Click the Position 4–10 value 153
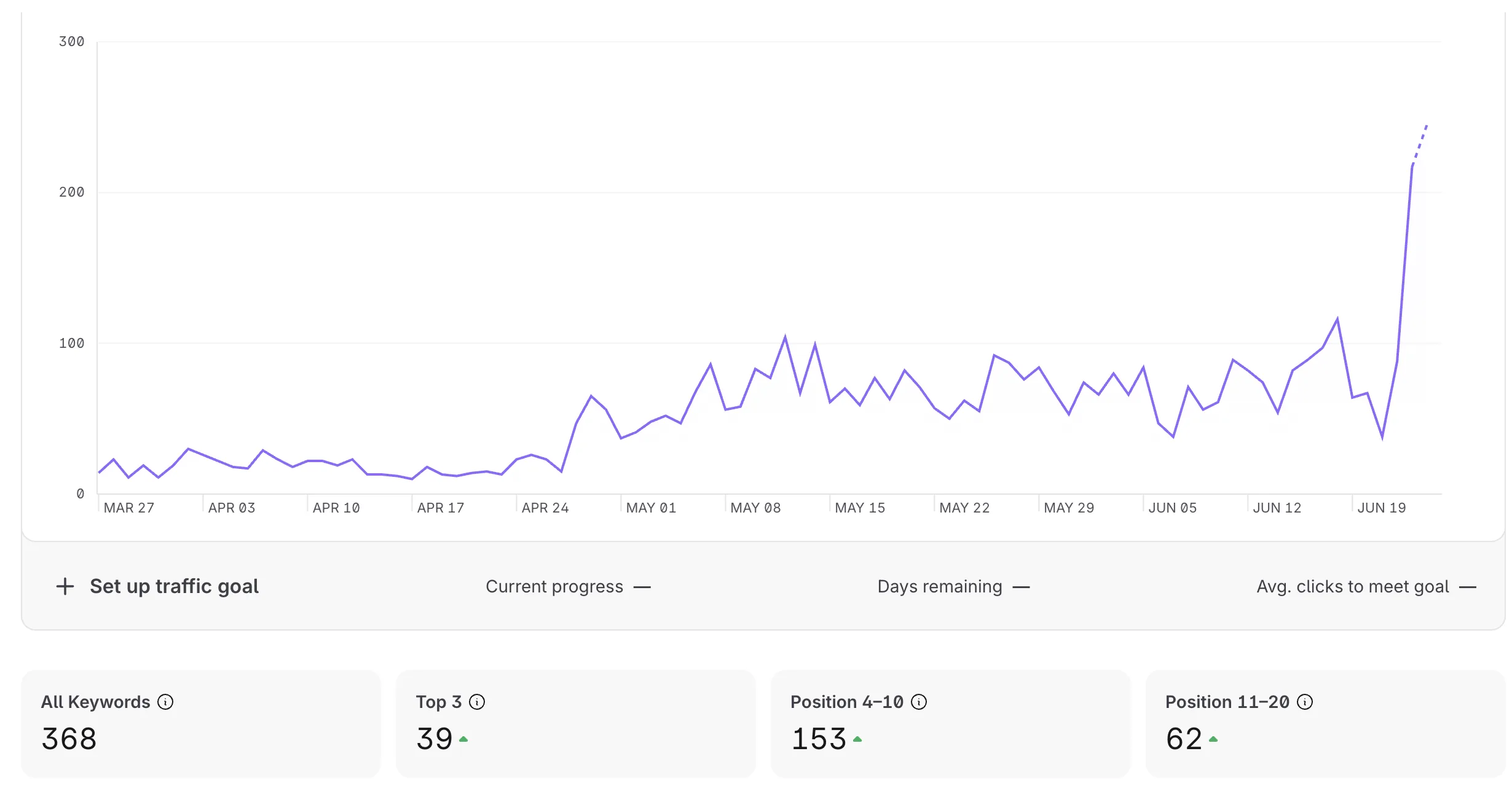Image resolution: width=1512 pixels, height=794 pixels. click(819, 739)
